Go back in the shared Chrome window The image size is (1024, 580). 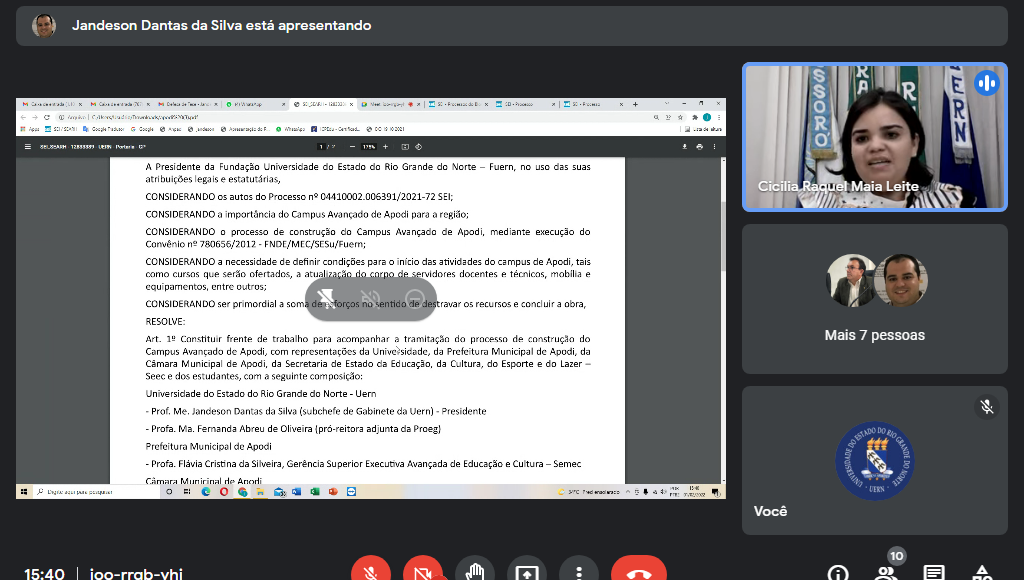pos(24,118)
